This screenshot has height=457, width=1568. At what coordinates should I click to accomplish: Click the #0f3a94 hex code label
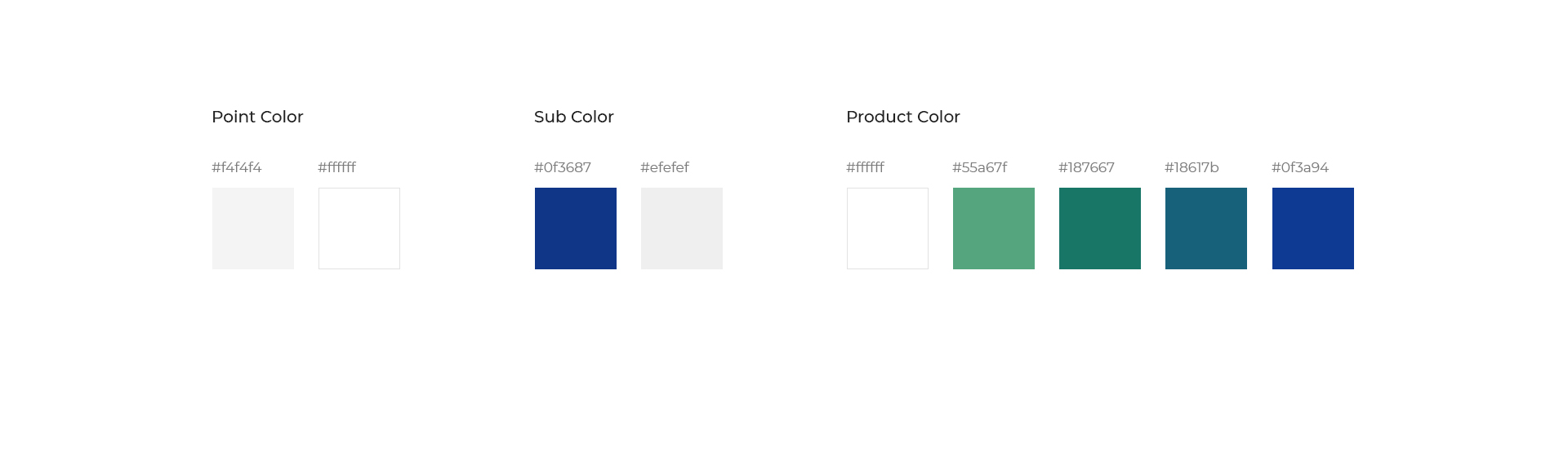point(1300,167)
